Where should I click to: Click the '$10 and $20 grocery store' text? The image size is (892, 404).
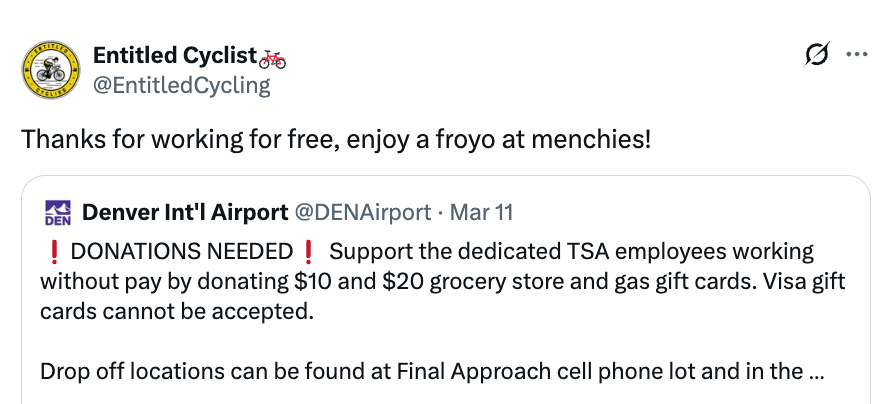[x=493, y=281]
